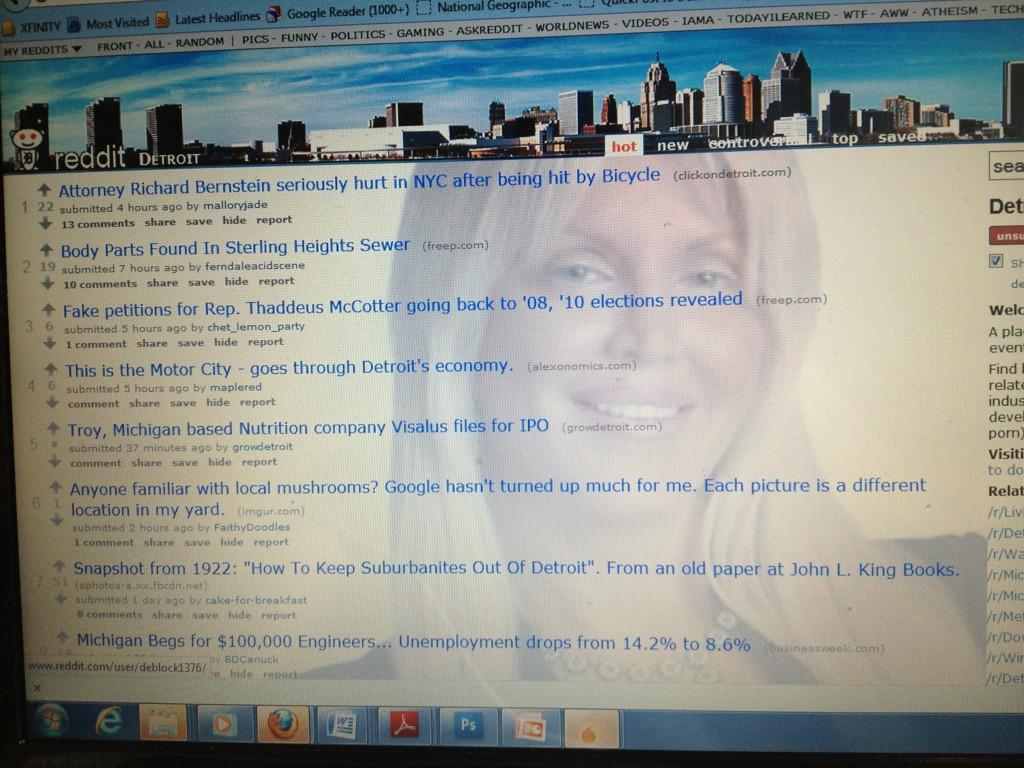Open PowerPoint from the taskbar
This screenshot has width=1024, height=768.
(x=529, y=728)
